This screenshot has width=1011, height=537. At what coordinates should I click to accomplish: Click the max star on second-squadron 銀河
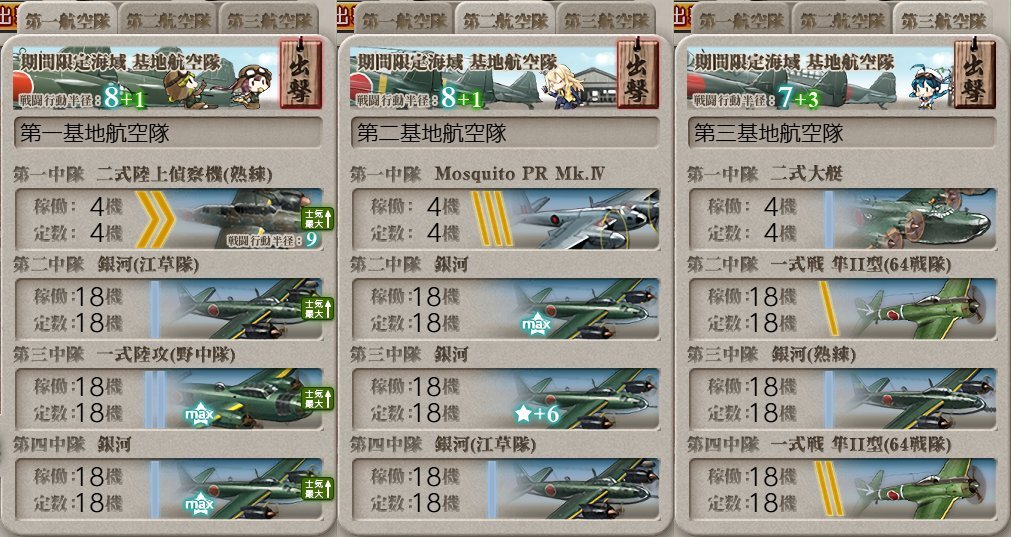point(536,324)
